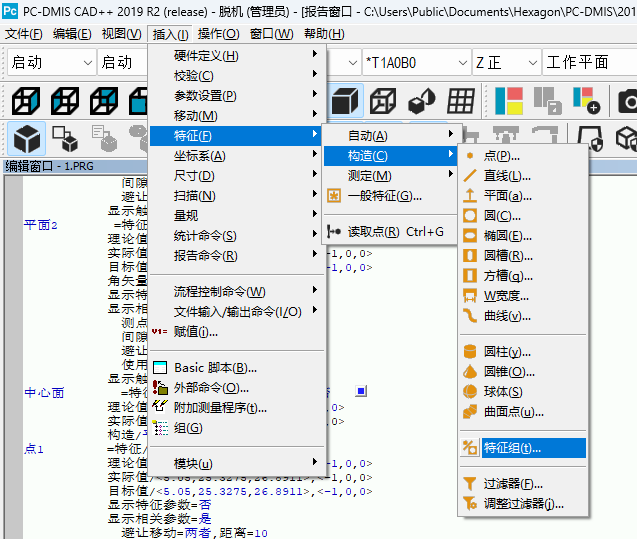This screenshot has height=539, width=637.
Task: Select the grid view icon in toolbar
Action: [x=461, y=101]
